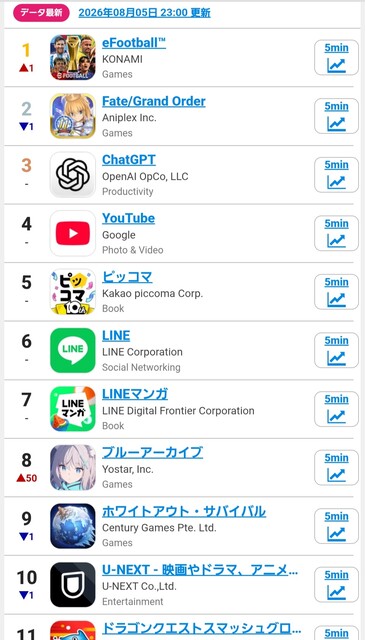The width and height of the screenshot is (365, 640).
Task: Open the ドラゴンクエストスマッシュグロウ title link
Action: (201, 629)
